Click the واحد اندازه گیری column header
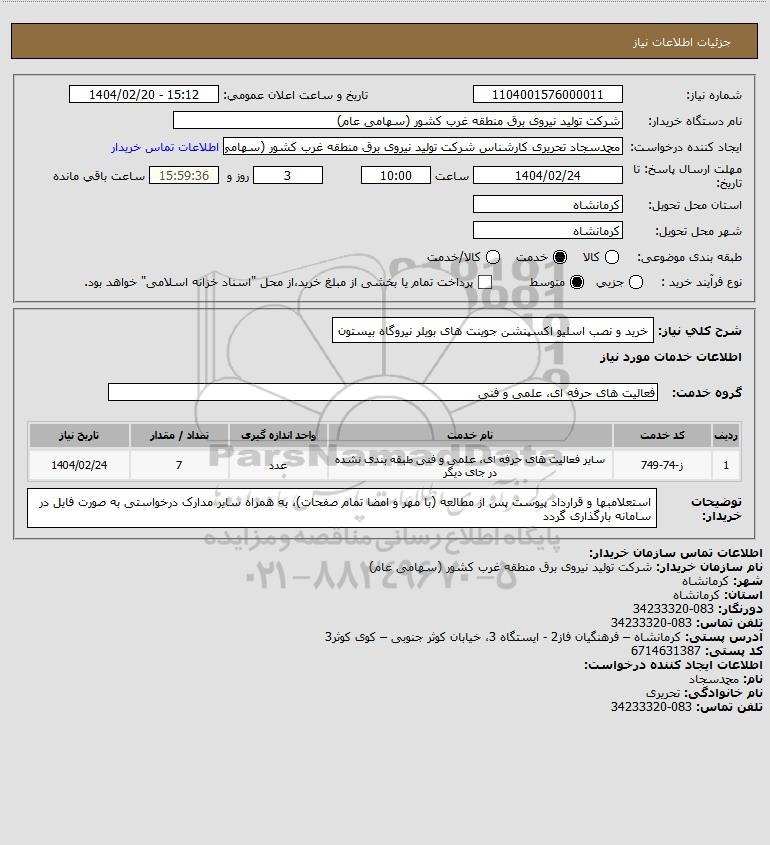 pyautogui.click(x=278, y=435)
